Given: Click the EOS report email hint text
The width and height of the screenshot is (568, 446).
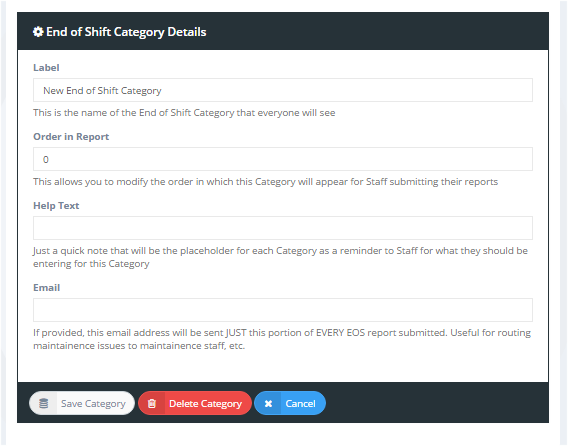Looking at the screenshot, I should pyautogui.click(x=282, y=339).
